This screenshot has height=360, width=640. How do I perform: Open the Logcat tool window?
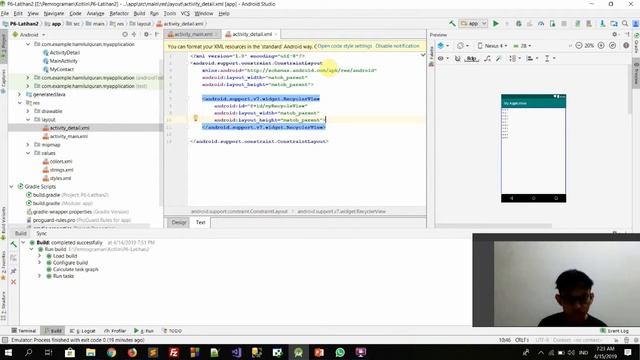(x=83, y=331)
